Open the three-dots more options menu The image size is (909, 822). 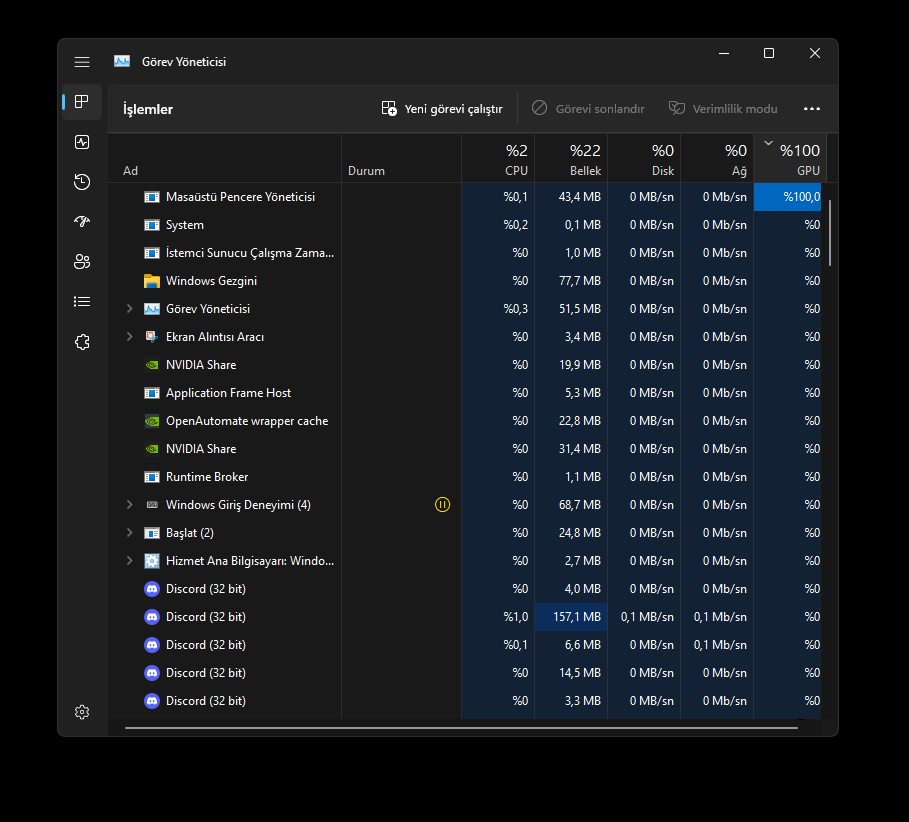812,109
